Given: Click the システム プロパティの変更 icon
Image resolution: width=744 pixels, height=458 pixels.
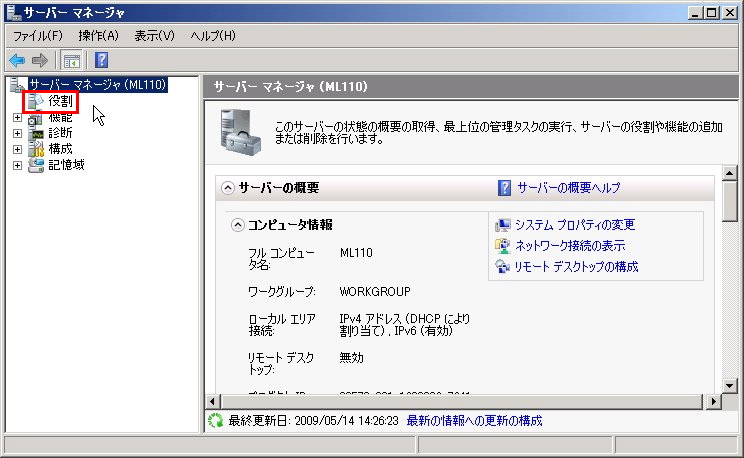Looking at the screenshot, I should click(x=503, y=225).
